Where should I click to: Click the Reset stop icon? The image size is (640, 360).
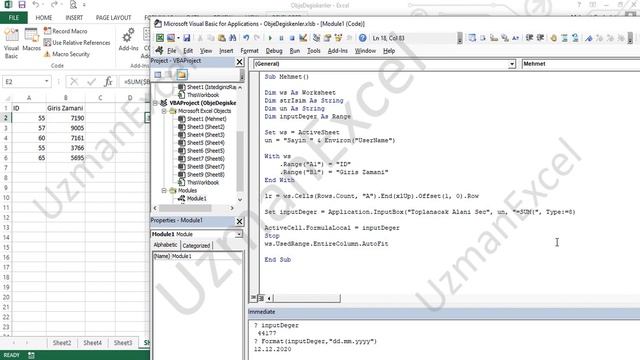point(292,38)
